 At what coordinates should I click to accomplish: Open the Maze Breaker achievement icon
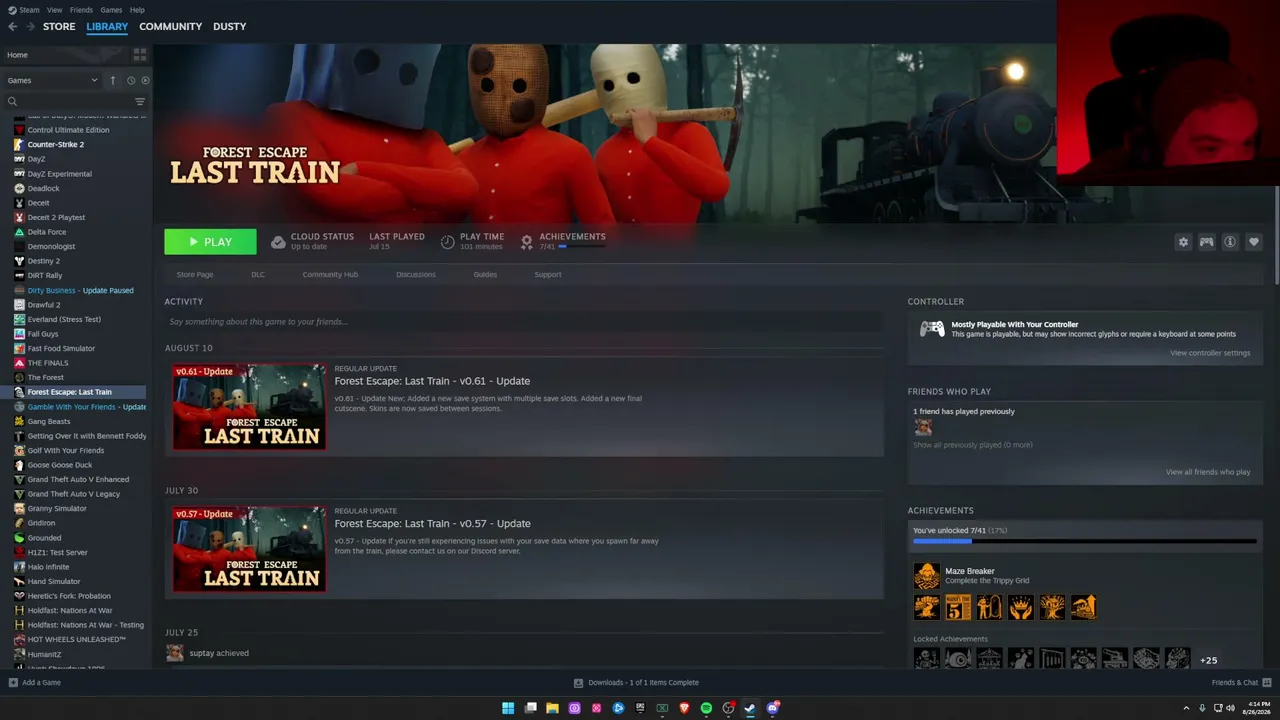point(927,576)
